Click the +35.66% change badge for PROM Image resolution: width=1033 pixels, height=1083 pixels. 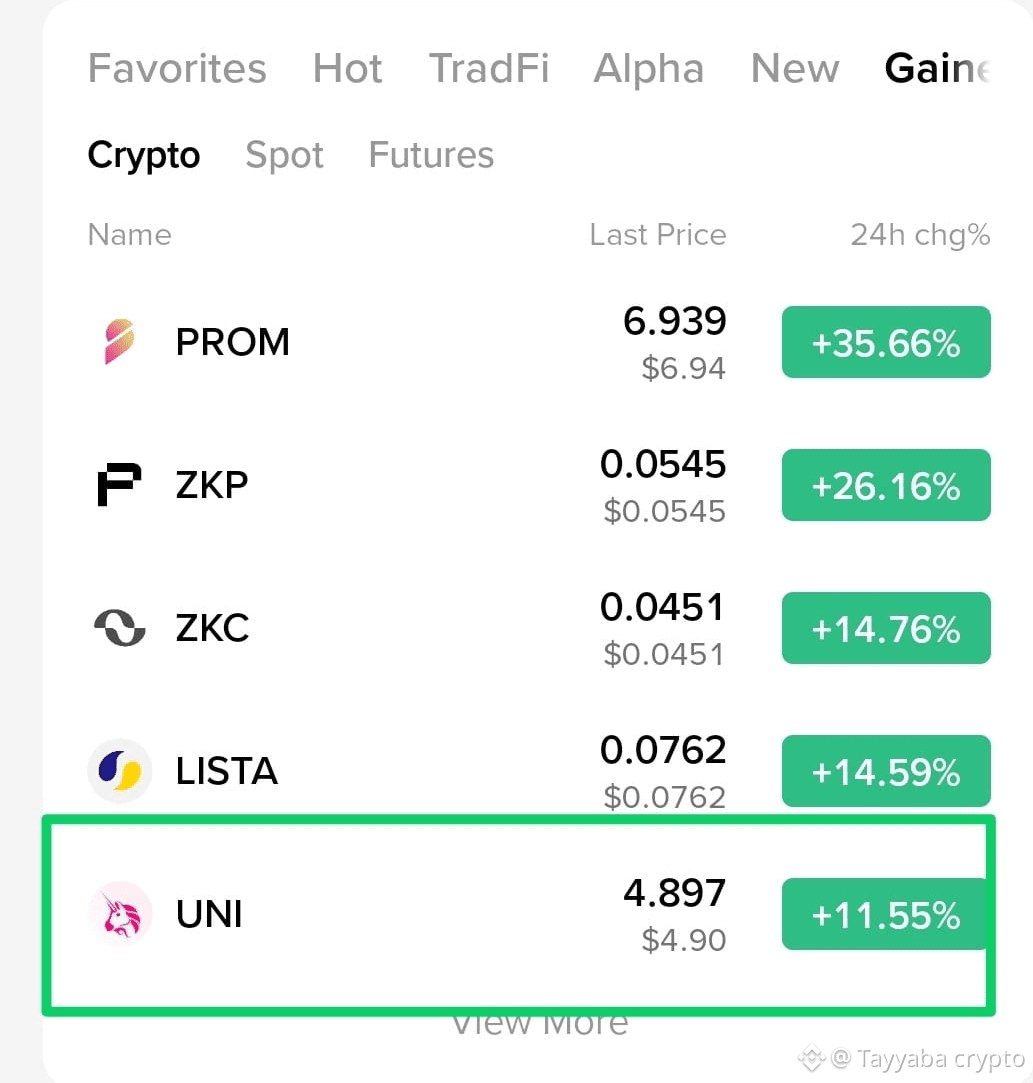tap(886, 342)
